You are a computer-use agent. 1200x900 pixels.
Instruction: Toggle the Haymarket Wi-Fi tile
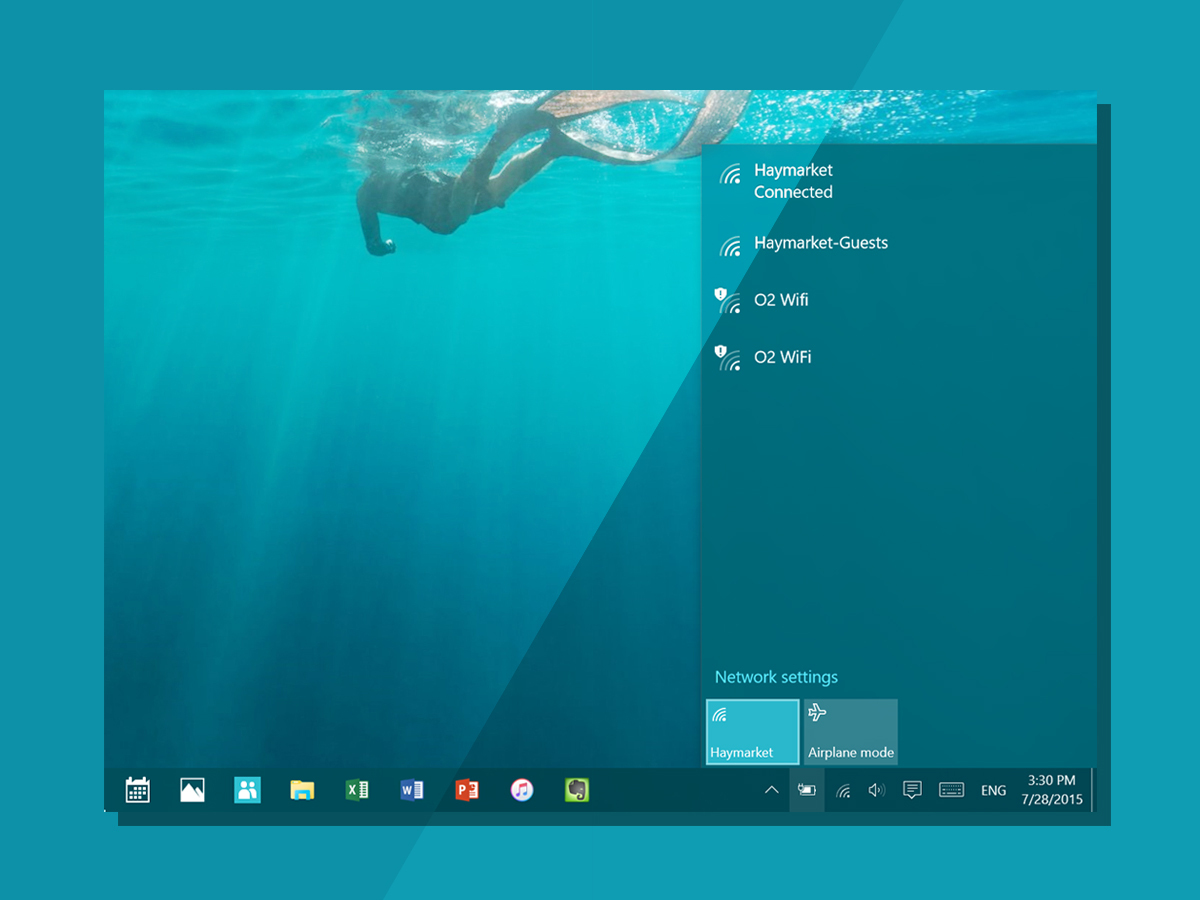(753, 732)
